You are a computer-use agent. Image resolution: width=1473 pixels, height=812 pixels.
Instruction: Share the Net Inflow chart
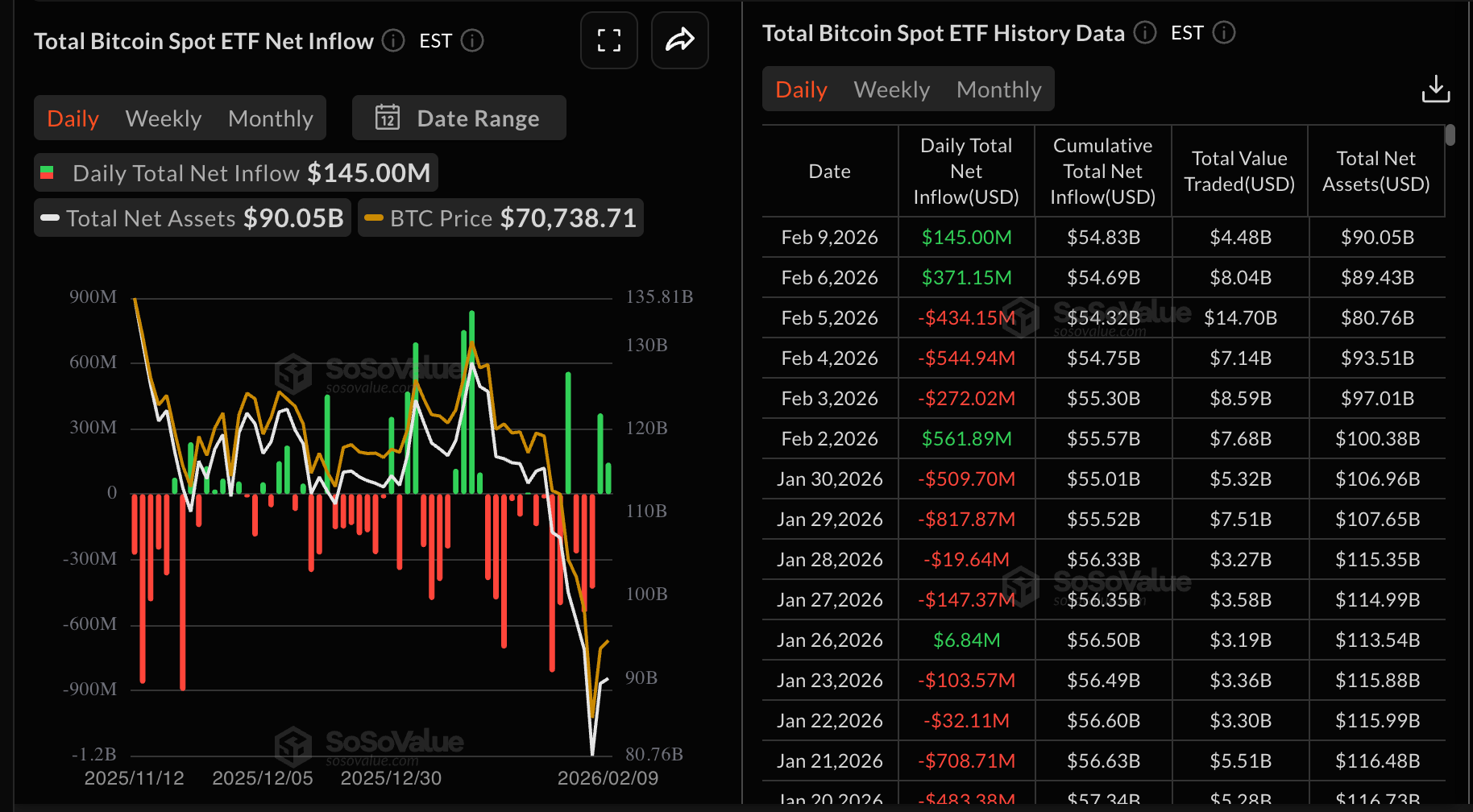coord(680,40)
